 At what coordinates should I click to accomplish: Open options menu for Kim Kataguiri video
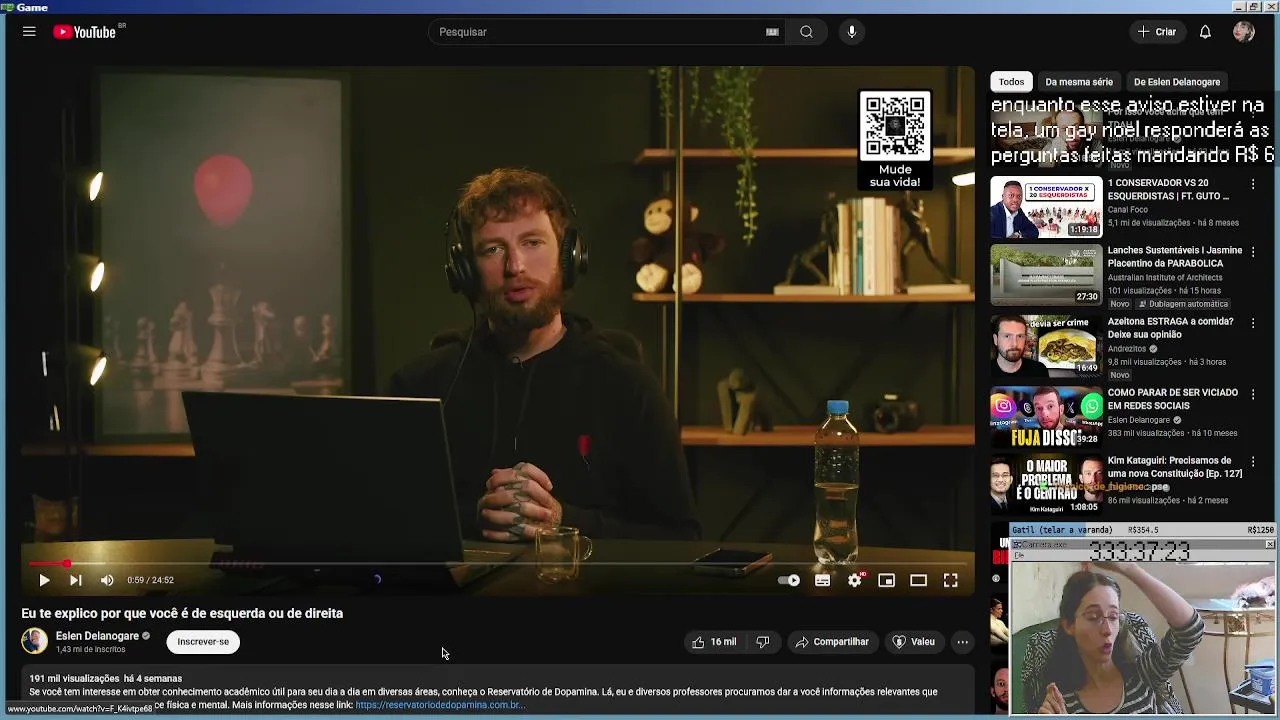click(1253, 462)
